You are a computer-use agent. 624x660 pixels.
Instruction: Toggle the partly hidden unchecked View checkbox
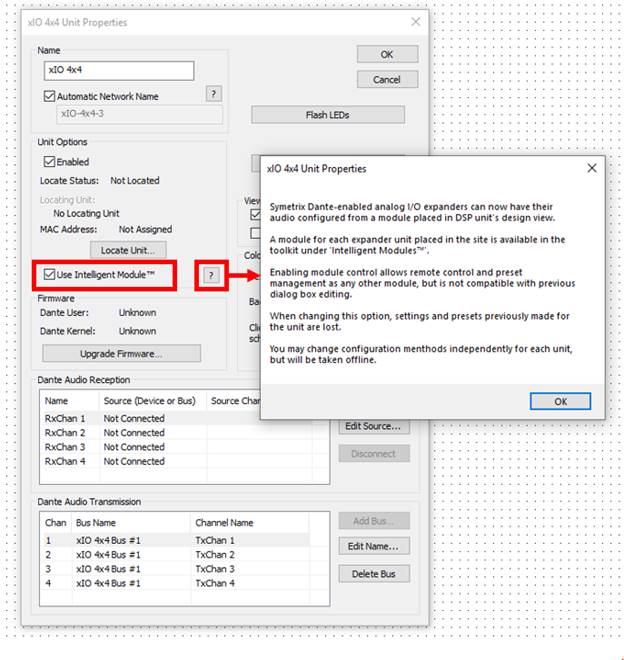pyautogui.click(x=255, y=233)
